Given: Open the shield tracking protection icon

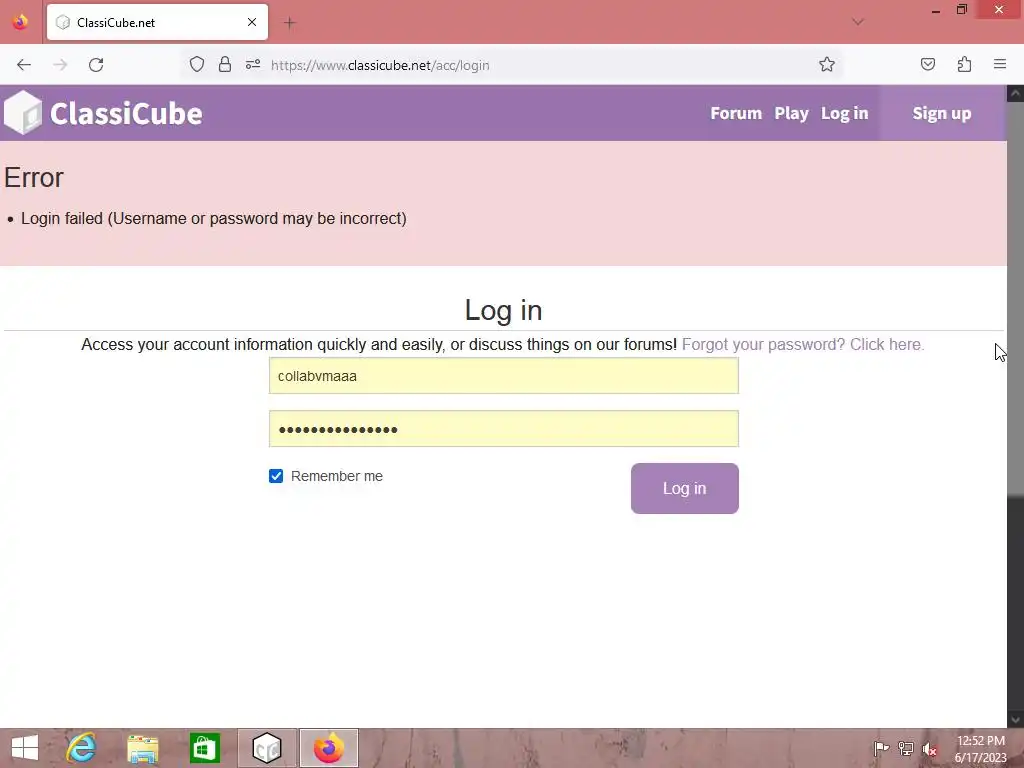Looking at the screenshot, I should (x=197, y=64).
